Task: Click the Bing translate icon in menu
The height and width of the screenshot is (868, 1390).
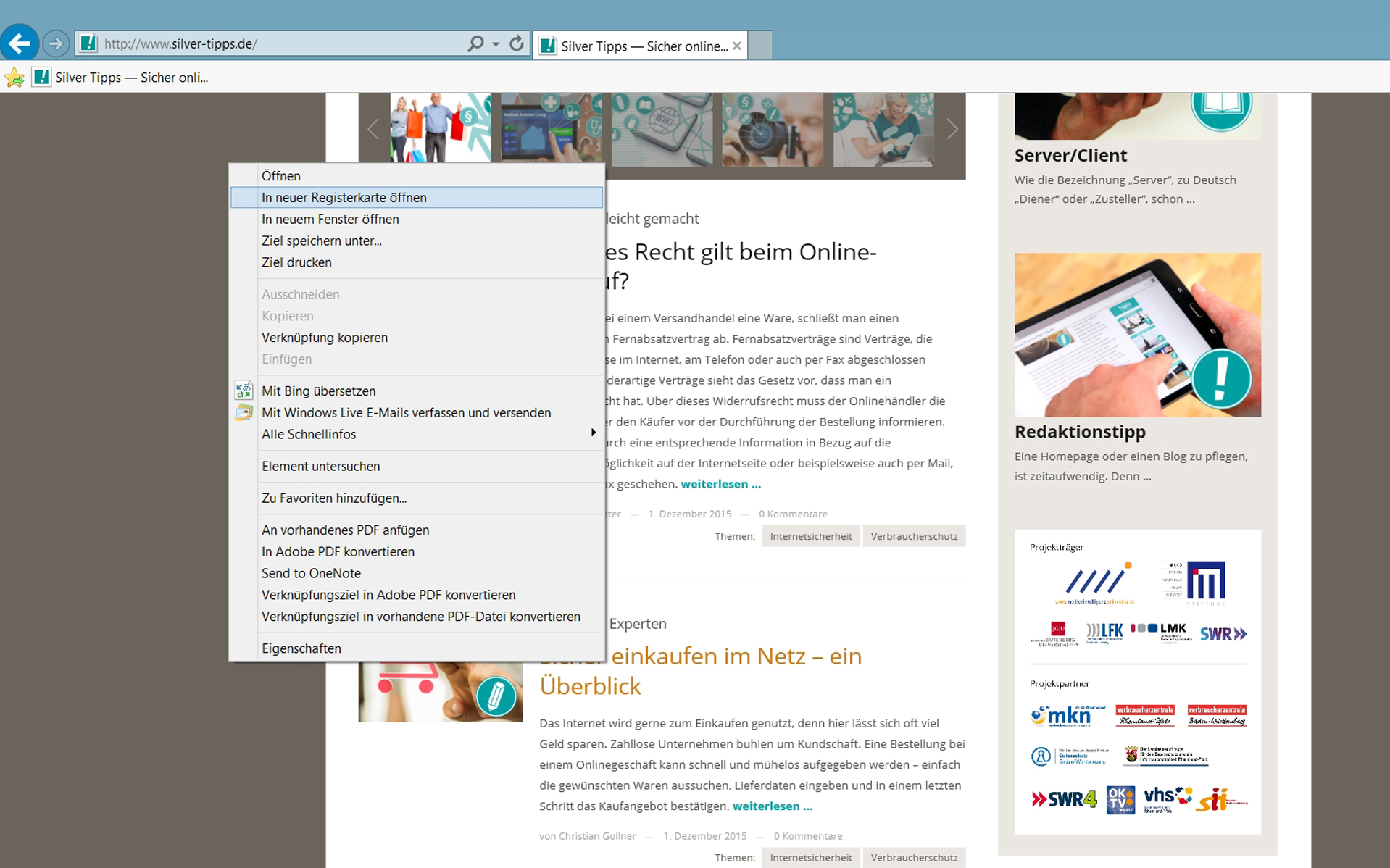Action: 244,391
